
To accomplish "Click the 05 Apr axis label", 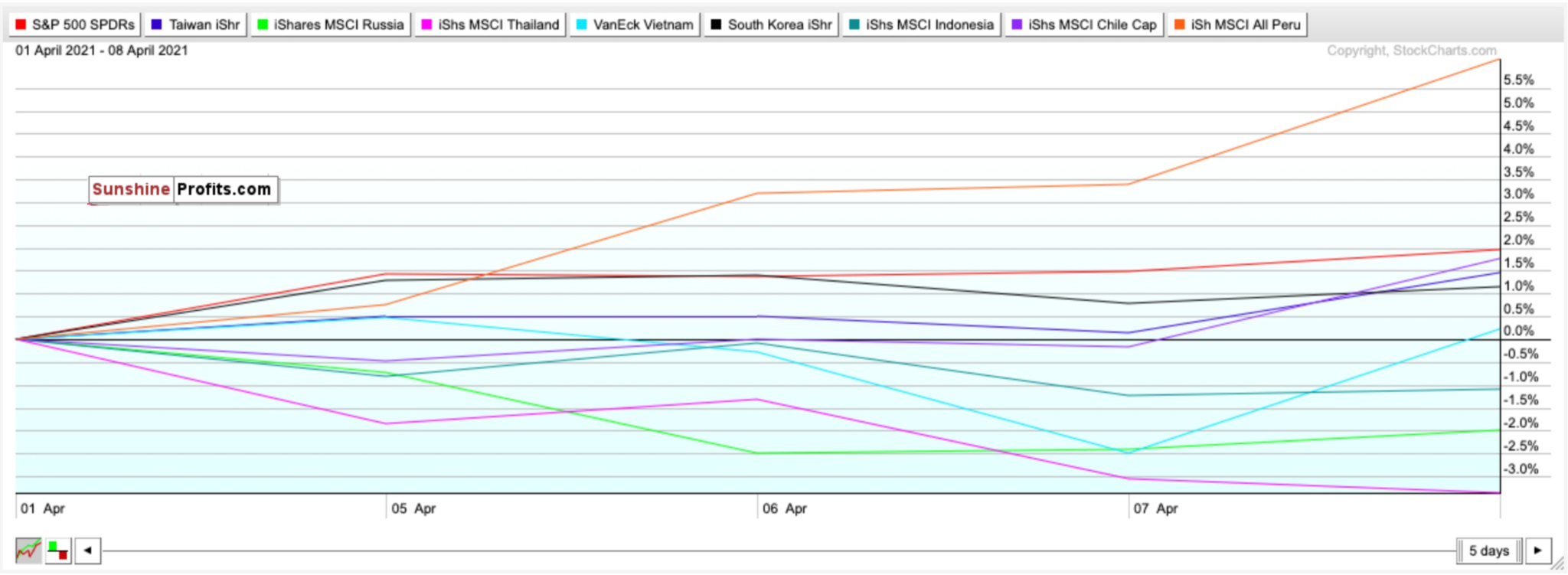I will (x=413, y=508).
